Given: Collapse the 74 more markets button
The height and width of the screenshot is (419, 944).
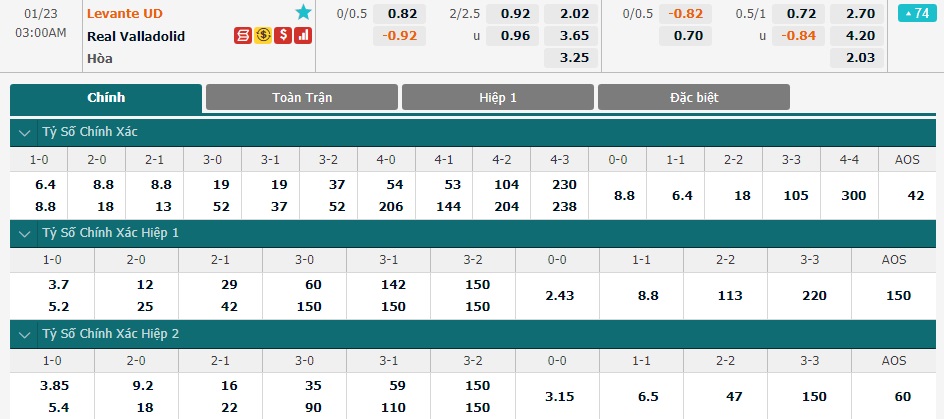Looking at the screenshot, I should pos(917,13).
